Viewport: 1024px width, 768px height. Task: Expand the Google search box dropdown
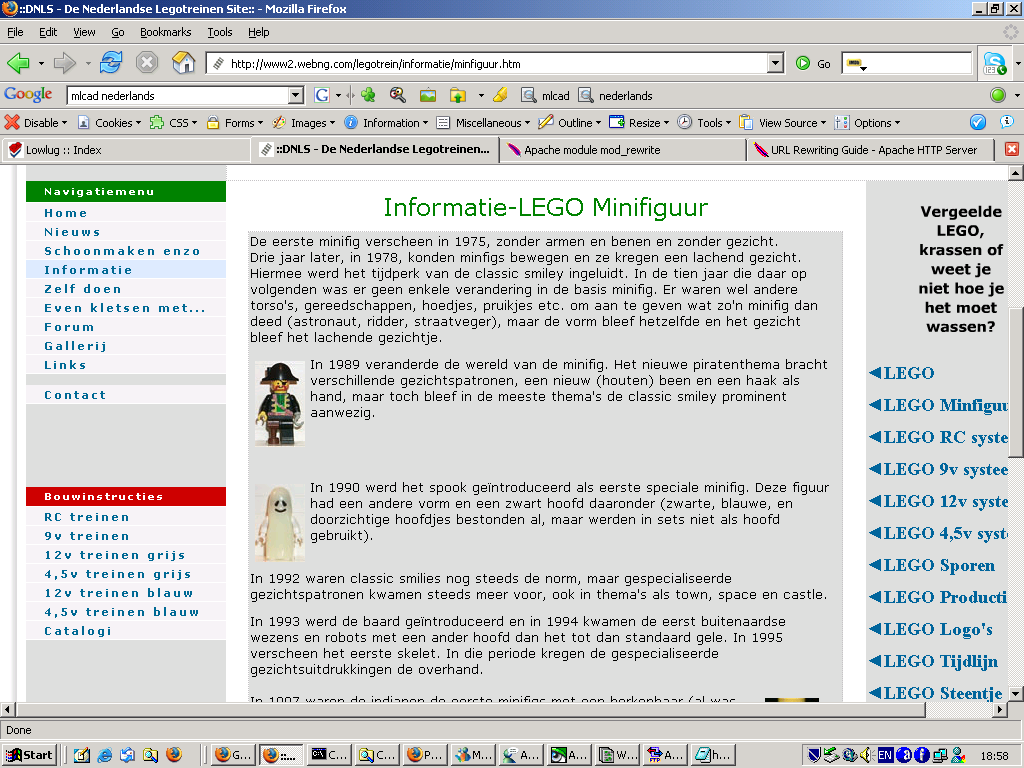296,95
